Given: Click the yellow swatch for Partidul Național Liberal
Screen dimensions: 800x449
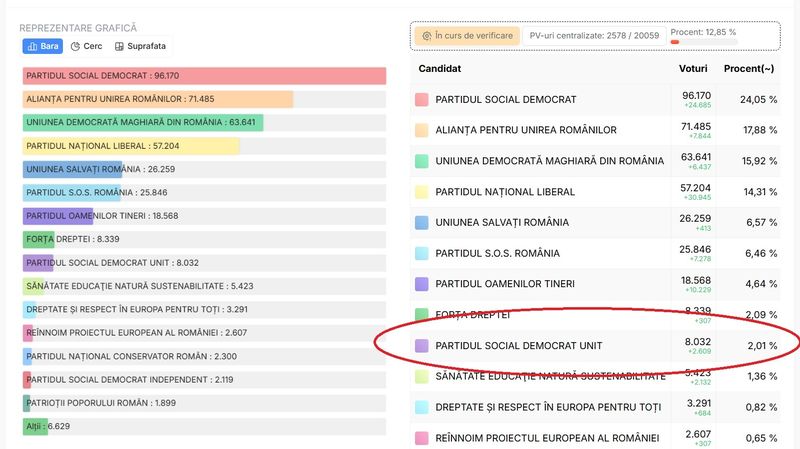Looking at the screenshot, I should pyautogui.click(x=421, y=192).
